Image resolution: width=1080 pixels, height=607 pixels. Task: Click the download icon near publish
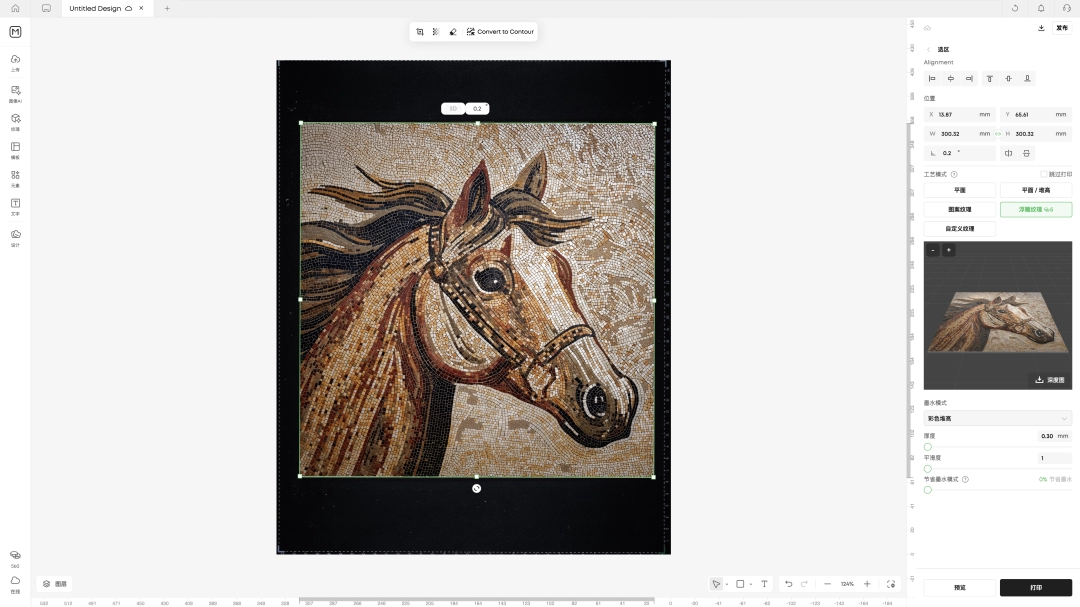click(x=1041, y=28)
